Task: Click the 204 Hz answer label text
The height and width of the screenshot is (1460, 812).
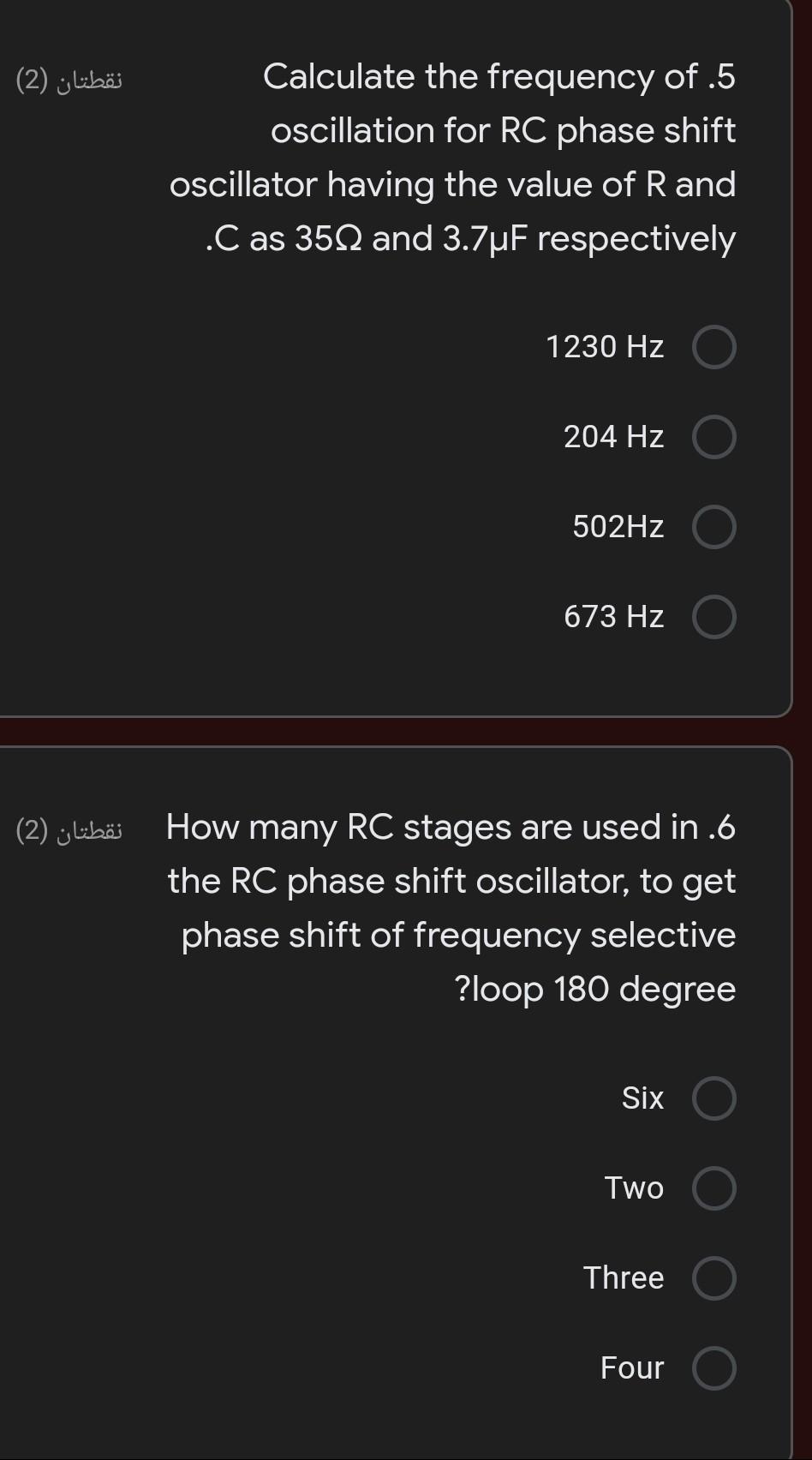Action: pyautogui.click(x=612, y=437)
